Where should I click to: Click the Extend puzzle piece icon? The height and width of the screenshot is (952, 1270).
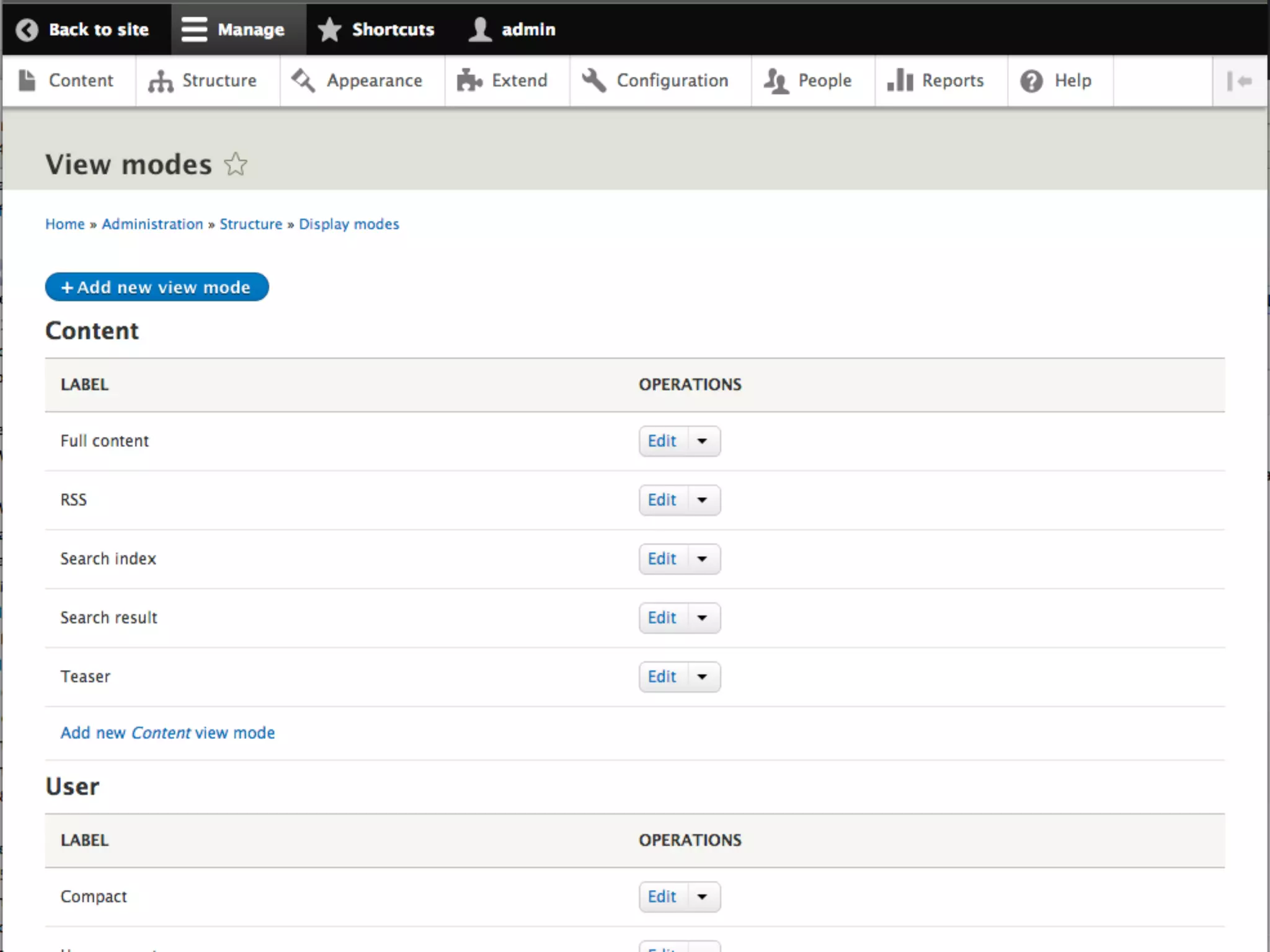click(x=469, y=81)
